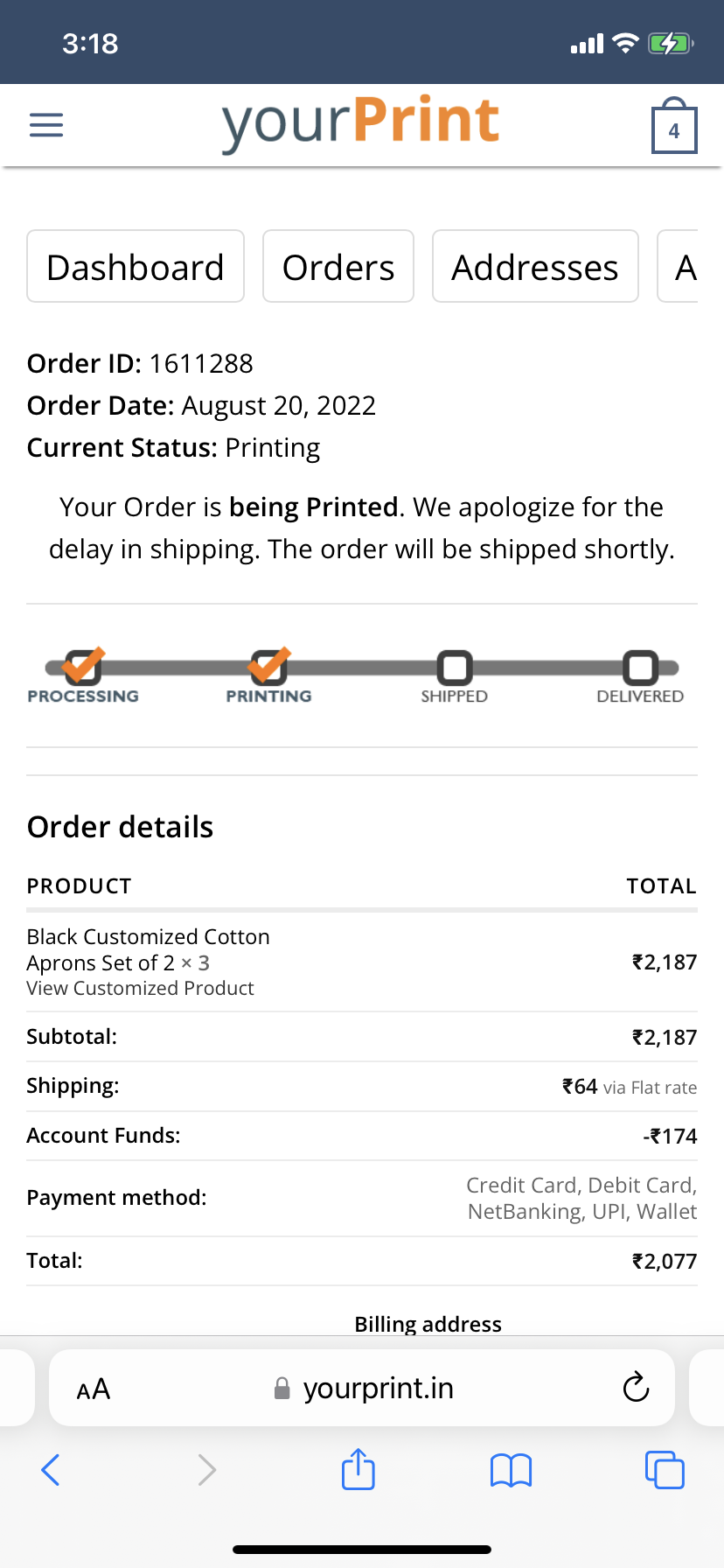Click the Processing step checkmark
This screenshot has width=724, height=1568.
pos(83,668)
